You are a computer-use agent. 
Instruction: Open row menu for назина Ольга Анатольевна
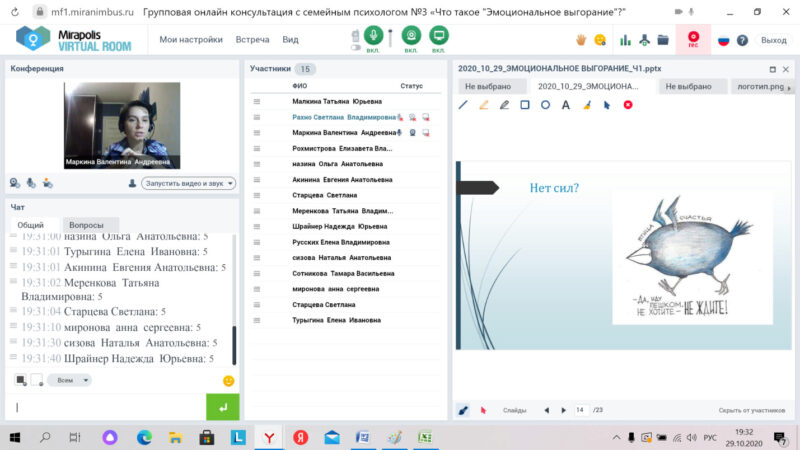pyautogui.click(x=257, y=164)
